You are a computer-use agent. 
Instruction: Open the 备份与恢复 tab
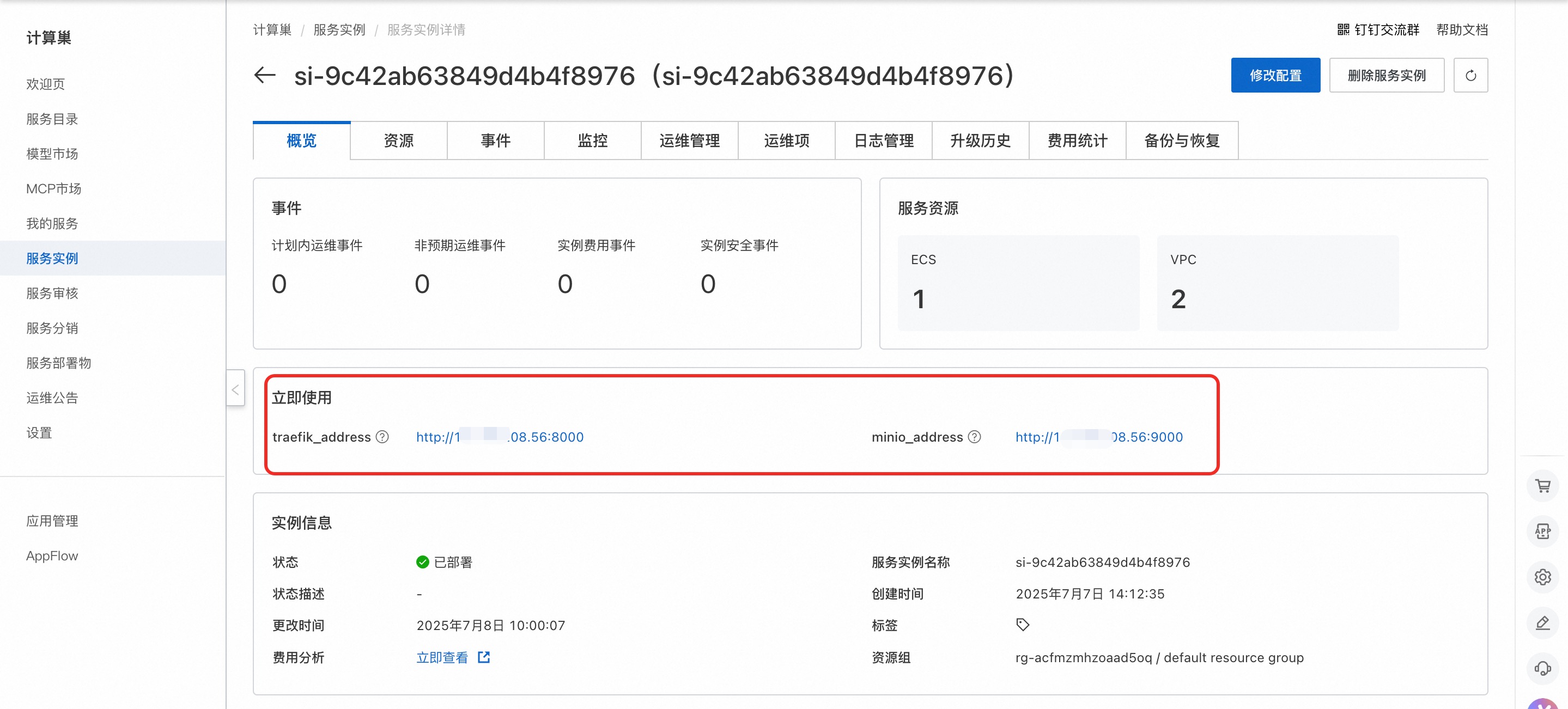coord(1182,141)
